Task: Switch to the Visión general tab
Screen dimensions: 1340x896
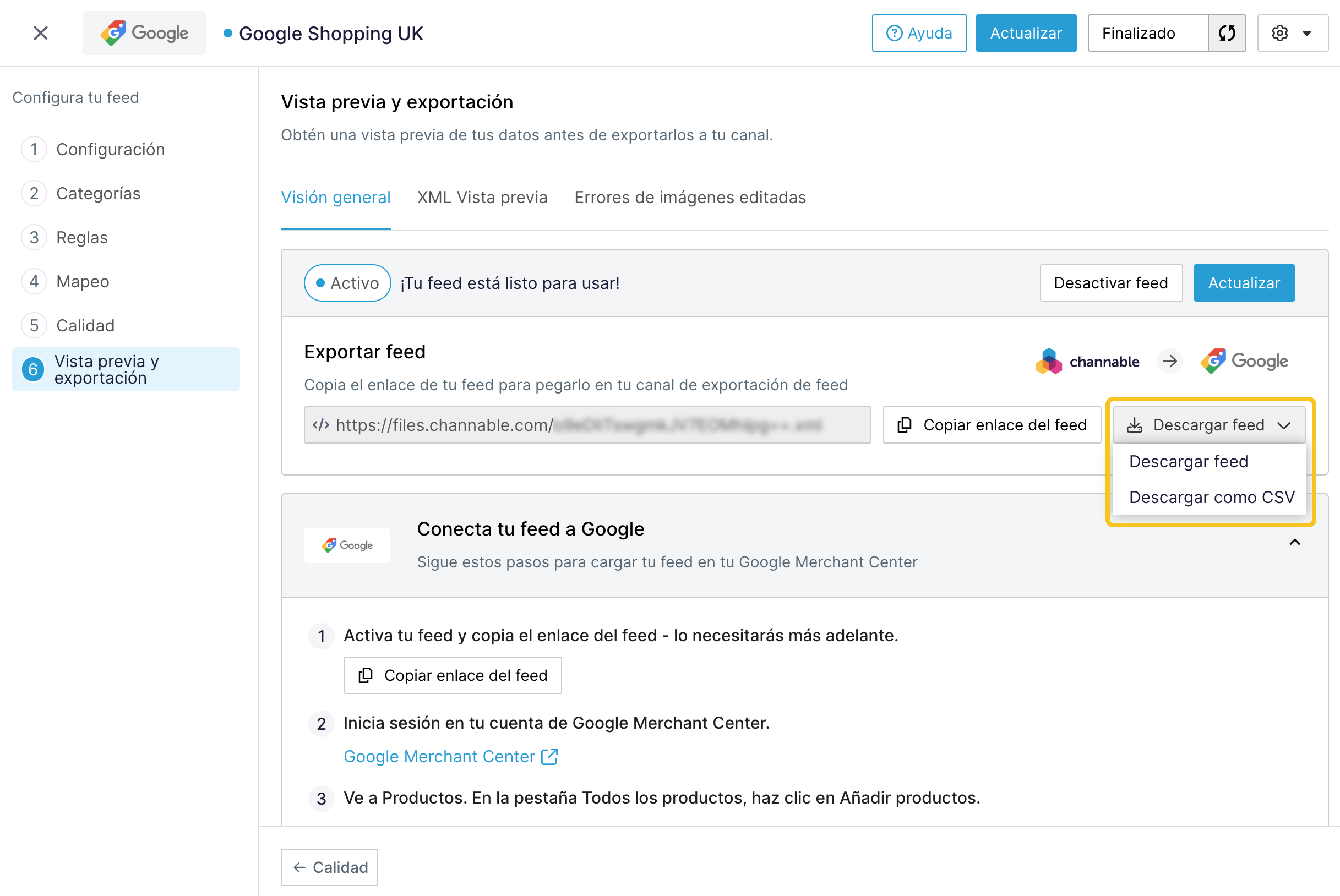Action: point(335,197)
